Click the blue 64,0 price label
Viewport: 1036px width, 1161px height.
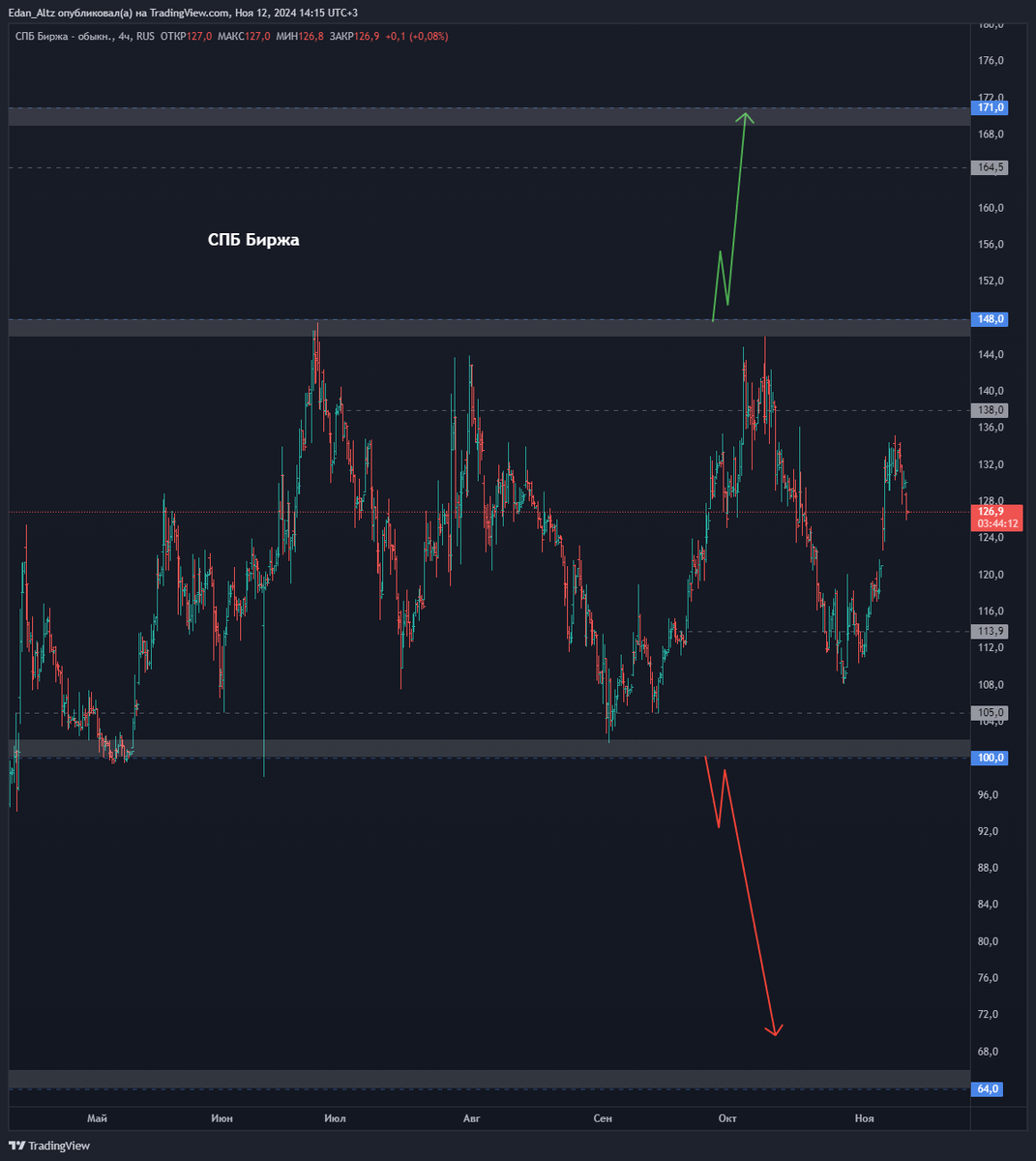[x=988, y=1088]
